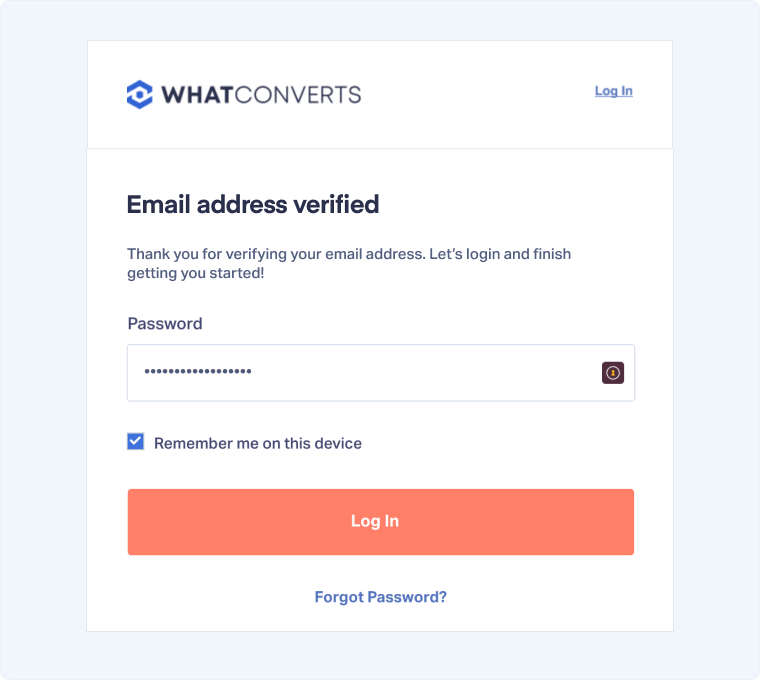
Task: Click the WhatConverts hexagon logo icon
Action: coord(140,94)
